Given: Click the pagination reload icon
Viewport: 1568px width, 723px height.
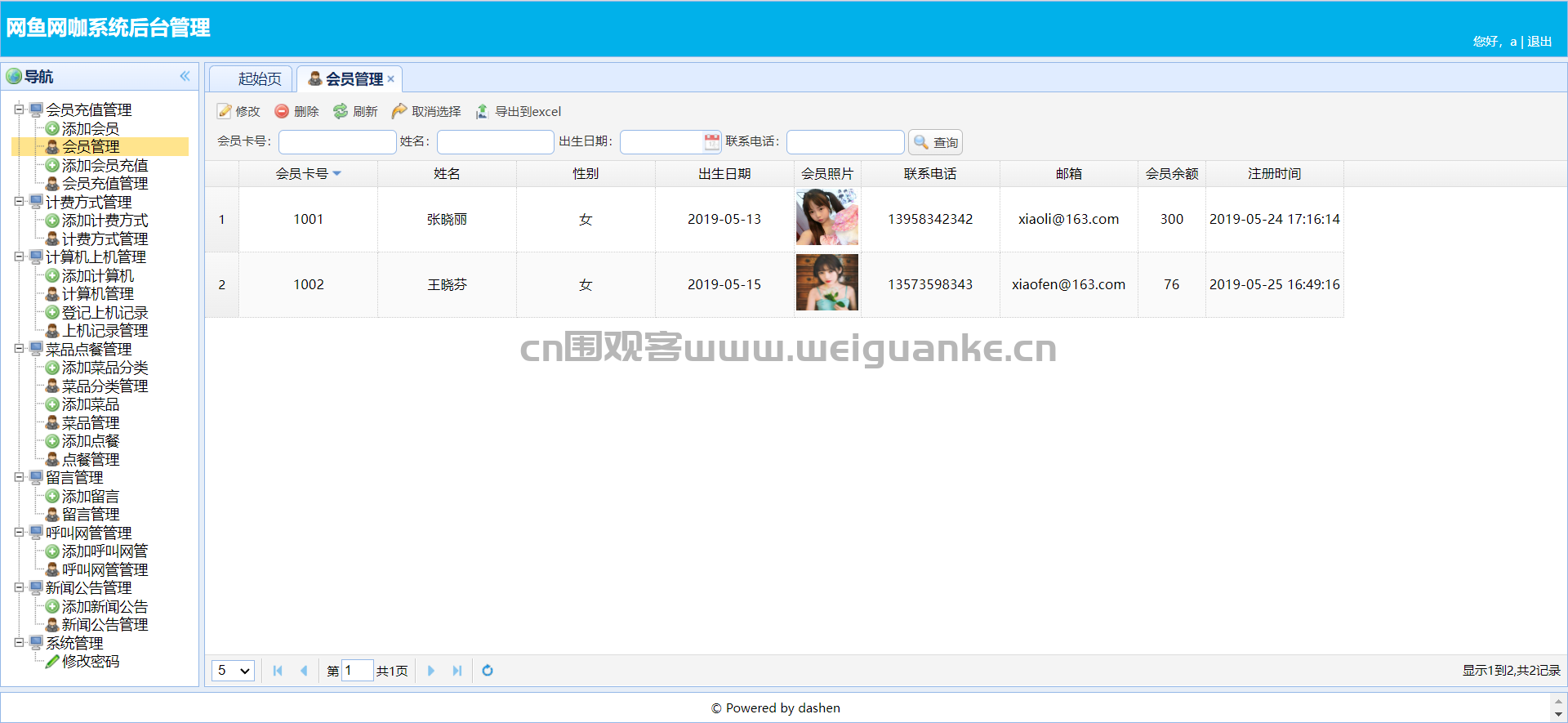Looking at the screenshot, I should click(x=488, y=671).
